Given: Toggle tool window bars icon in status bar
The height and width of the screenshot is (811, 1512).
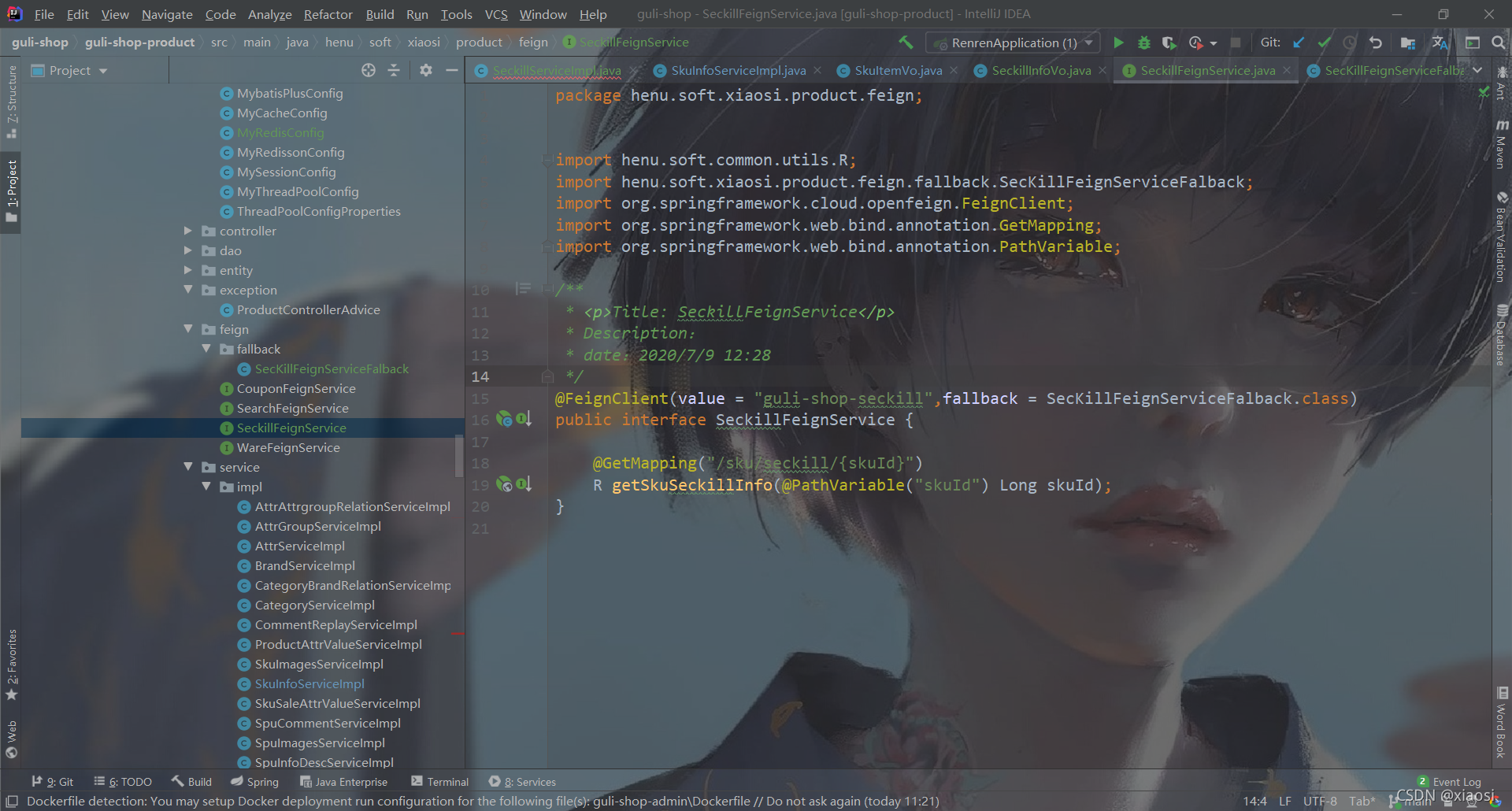Looking at the screenshot, I should [x=11, y=802].
